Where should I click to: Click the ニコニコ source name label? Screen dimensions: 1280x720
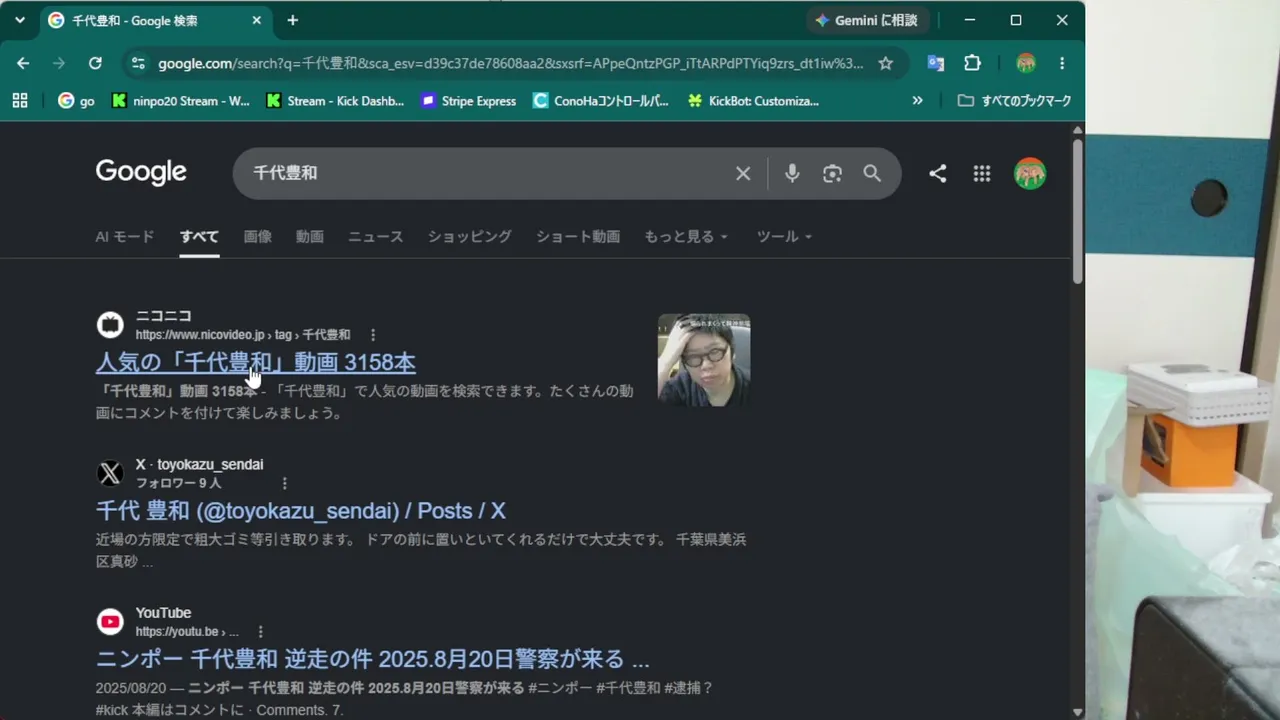click(x=164, y=316)
